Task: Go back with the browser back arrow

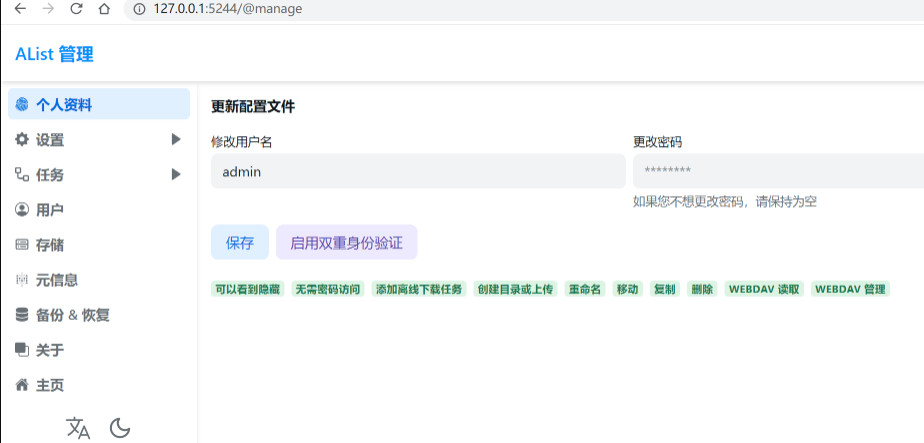Action: (x=19, y=9)
